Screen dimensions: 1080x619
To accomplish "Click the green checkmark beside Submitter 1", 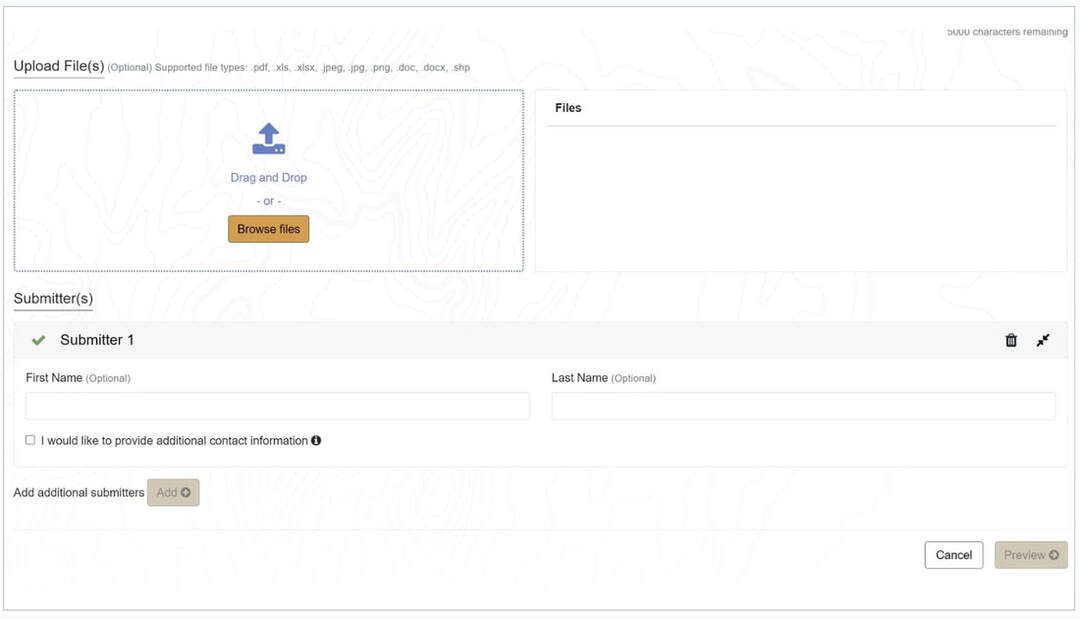I will pos(38,340).
